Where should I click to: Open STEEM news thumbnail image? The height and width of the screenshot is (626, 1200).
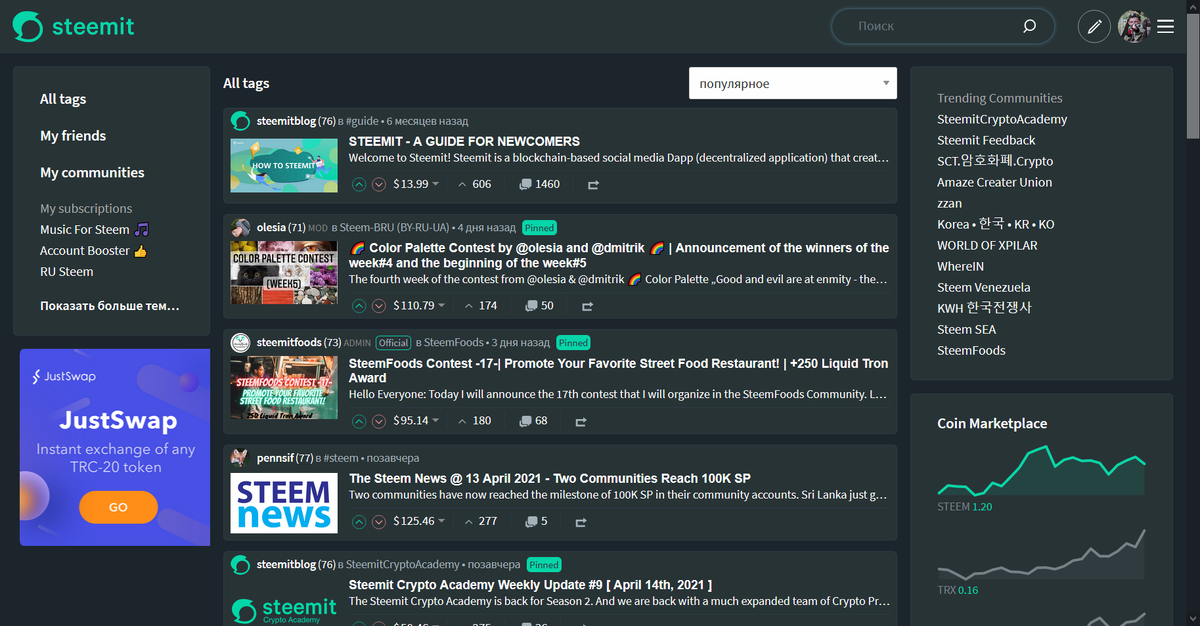tap(283, 503)
